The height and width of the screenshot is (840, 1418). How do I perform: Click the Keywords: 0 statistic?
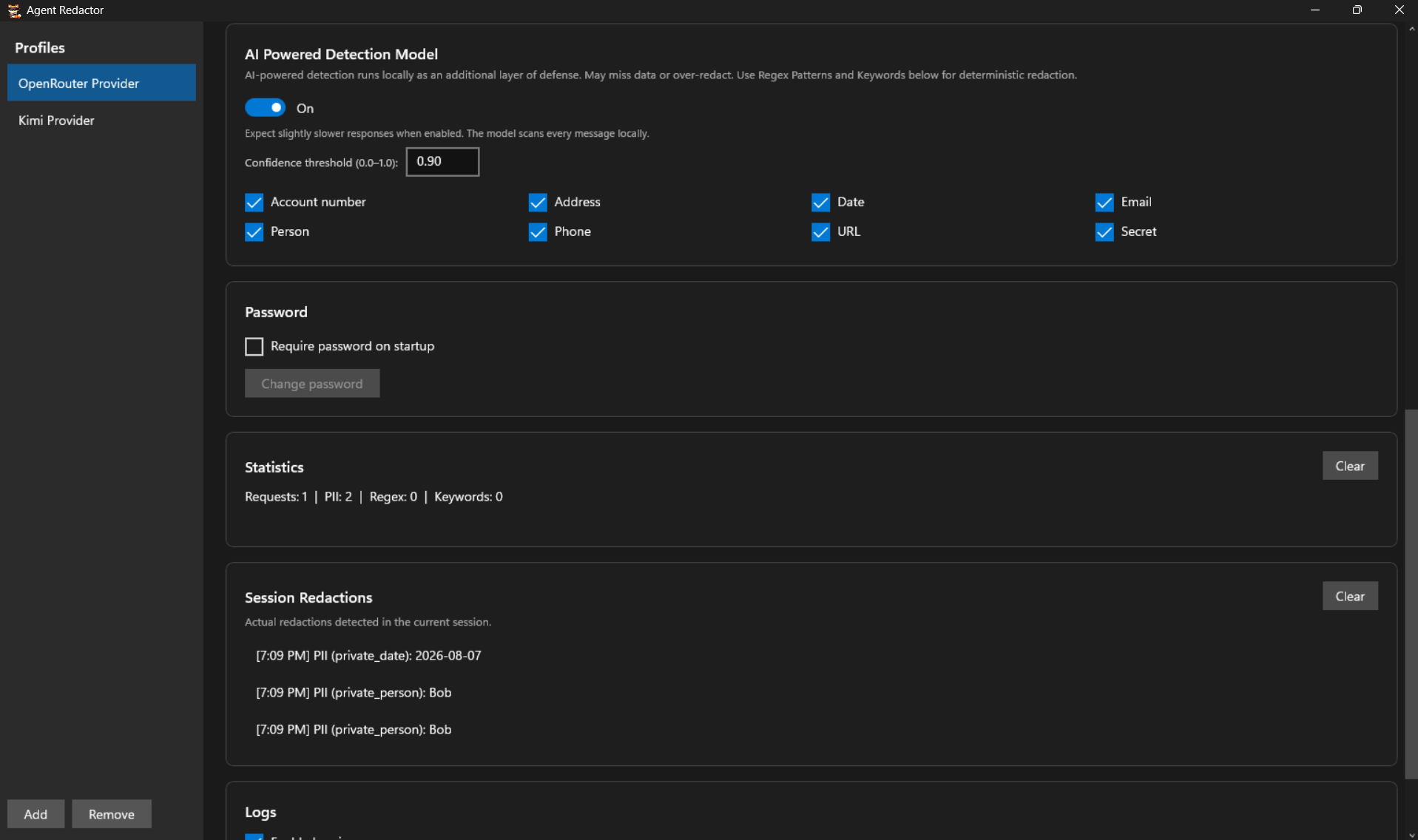pyautogui.click(x=468, y=497)
